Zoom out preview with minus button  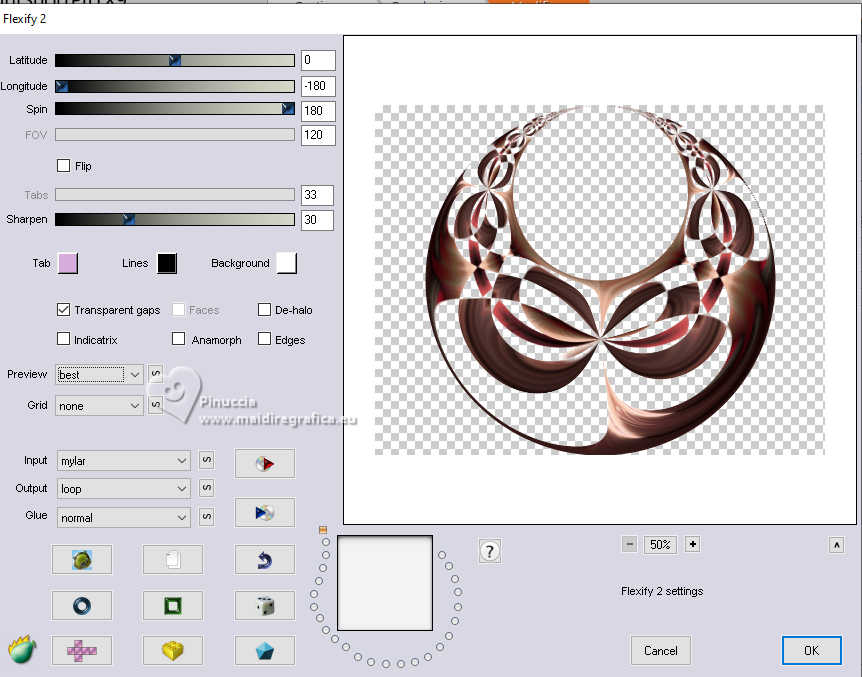[630, 544]
